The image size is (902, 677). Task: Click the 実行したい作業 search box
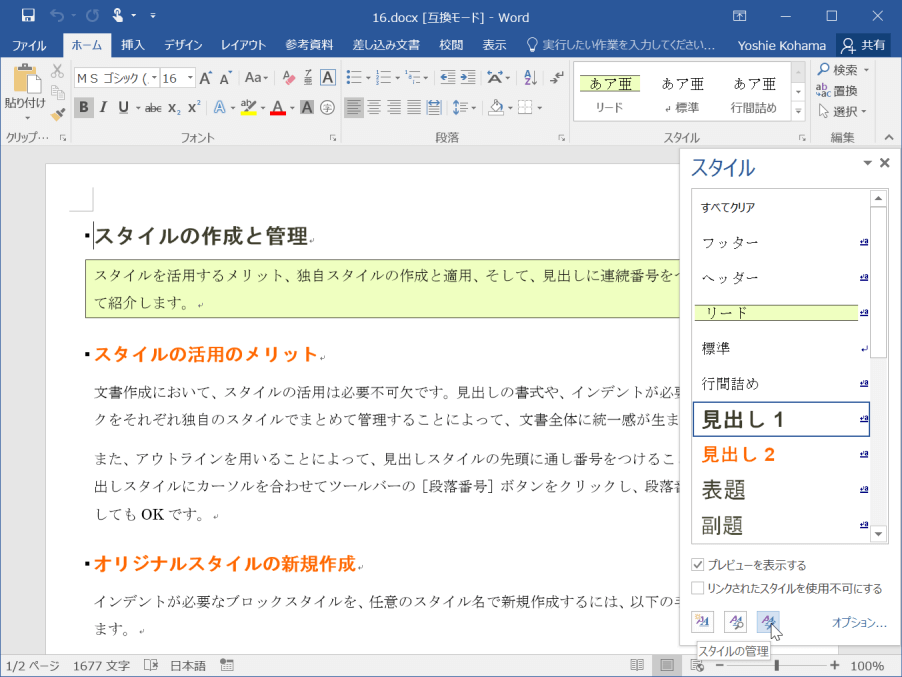(621, 45)
